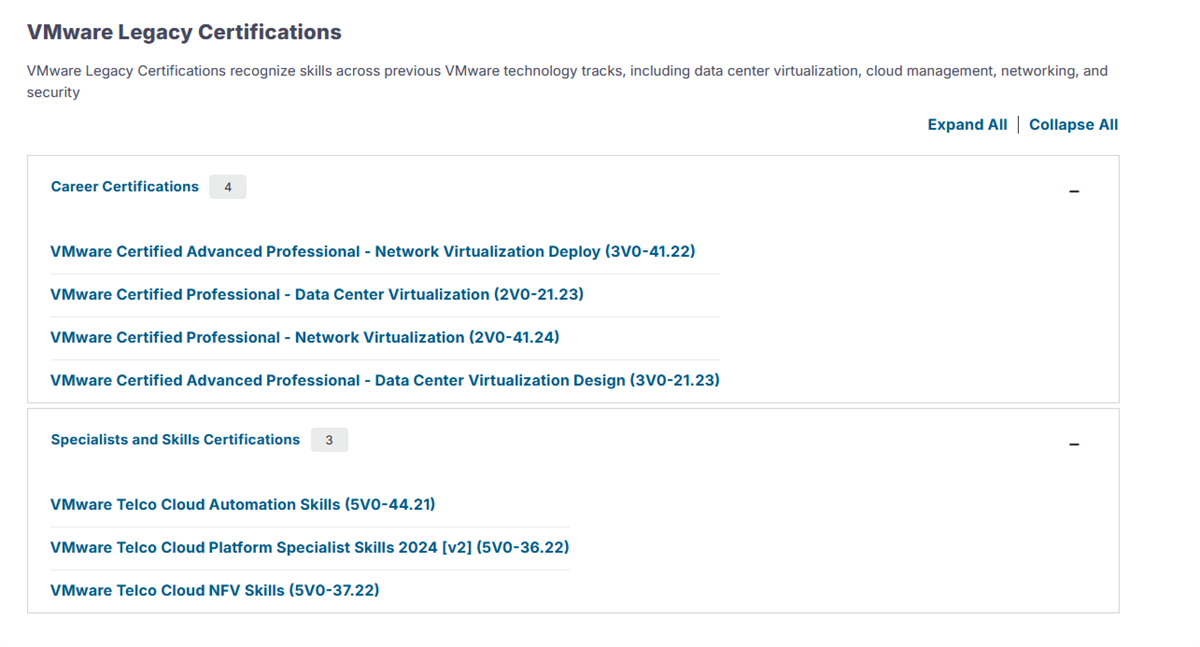
Task: Collapse the Specialists and Skills section minus icon
Action: click(1074, 444)
